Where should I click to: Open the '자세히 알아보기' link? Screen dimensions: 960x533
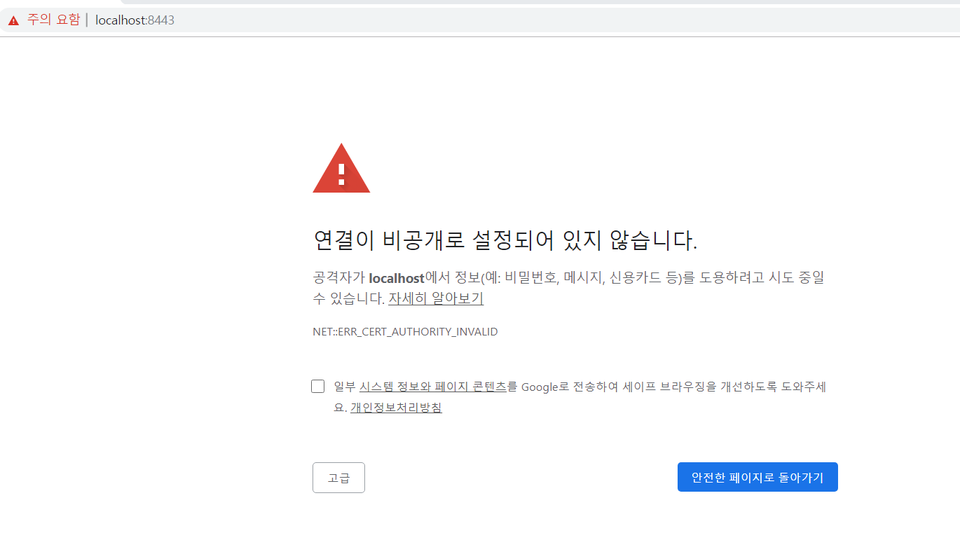(x=436, y=299)
